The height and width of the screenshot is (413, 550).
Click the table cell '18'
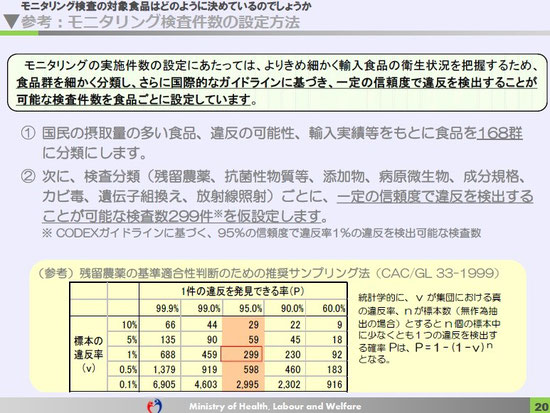tap(337, 340)
